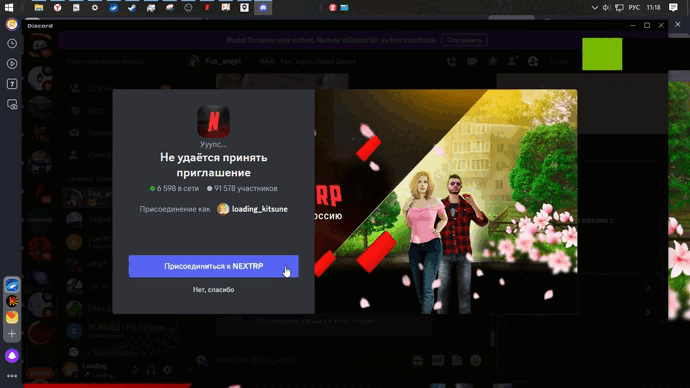Open Discord direct messages home icon
Screen dimensions: 690x388
click(x=40, y=45)
